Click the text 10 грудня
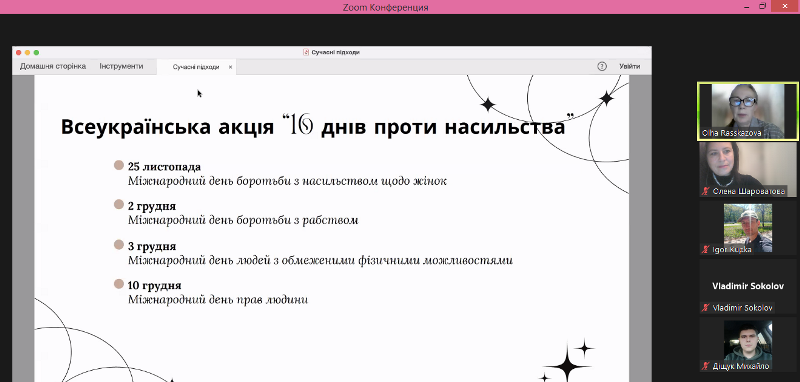 coord(155,285)
